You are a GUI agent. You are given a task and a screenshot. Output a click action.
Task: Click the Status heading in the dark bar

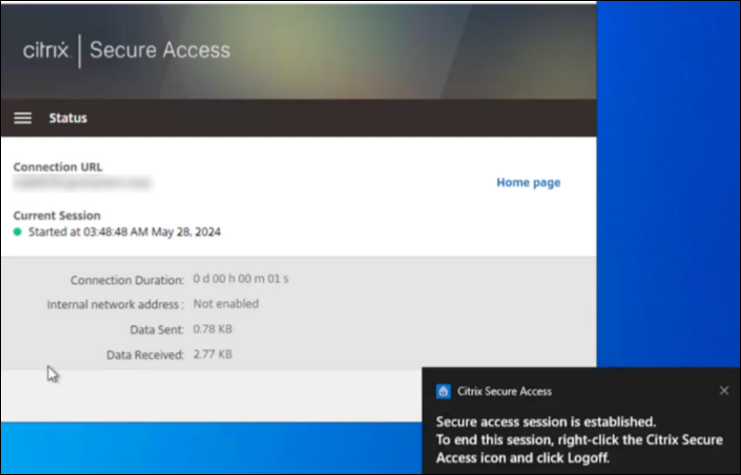[68, 118]
